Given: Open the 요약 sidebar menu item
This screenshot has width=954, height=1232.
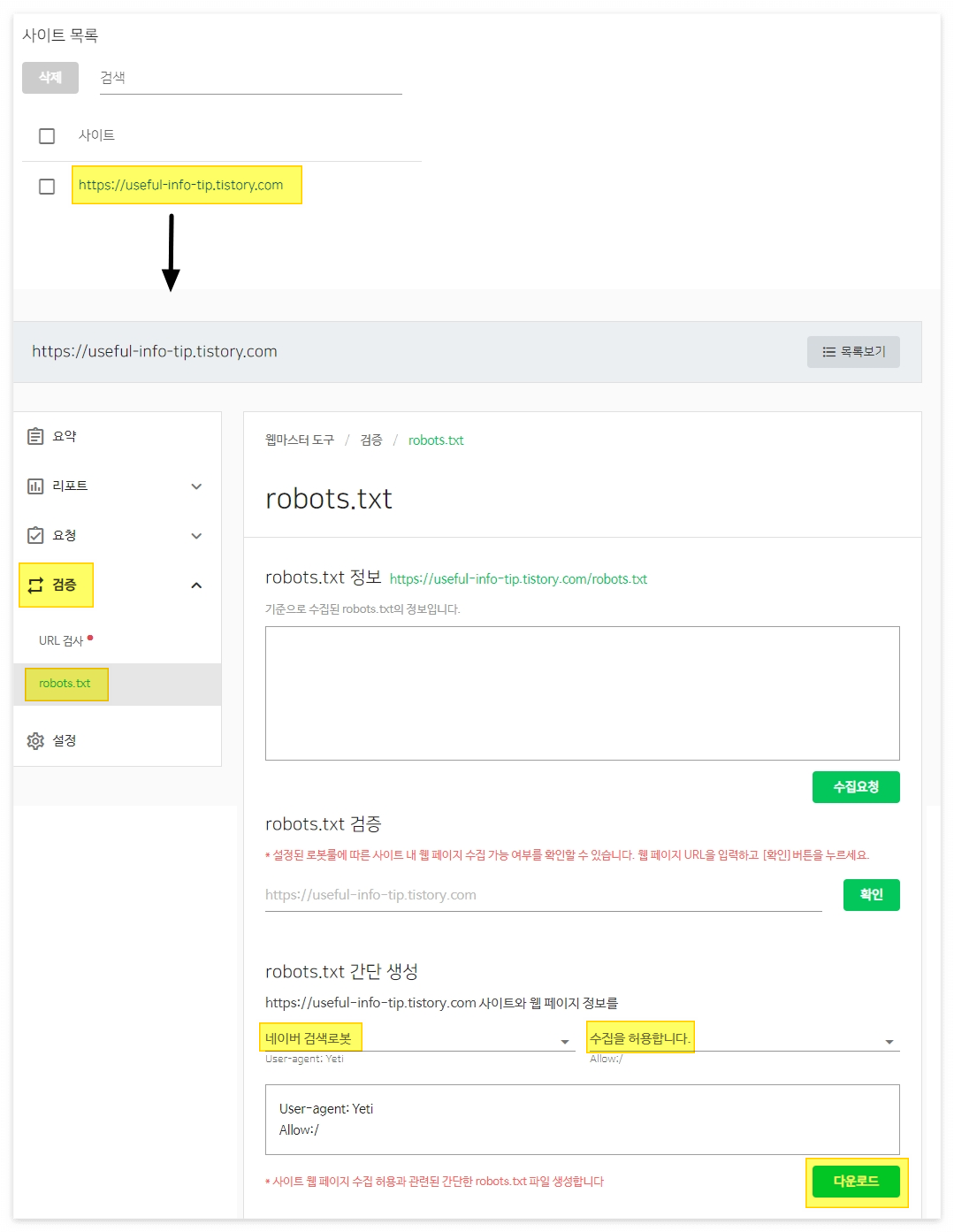Looking at the screenshot, I should [x=117, y=436].
